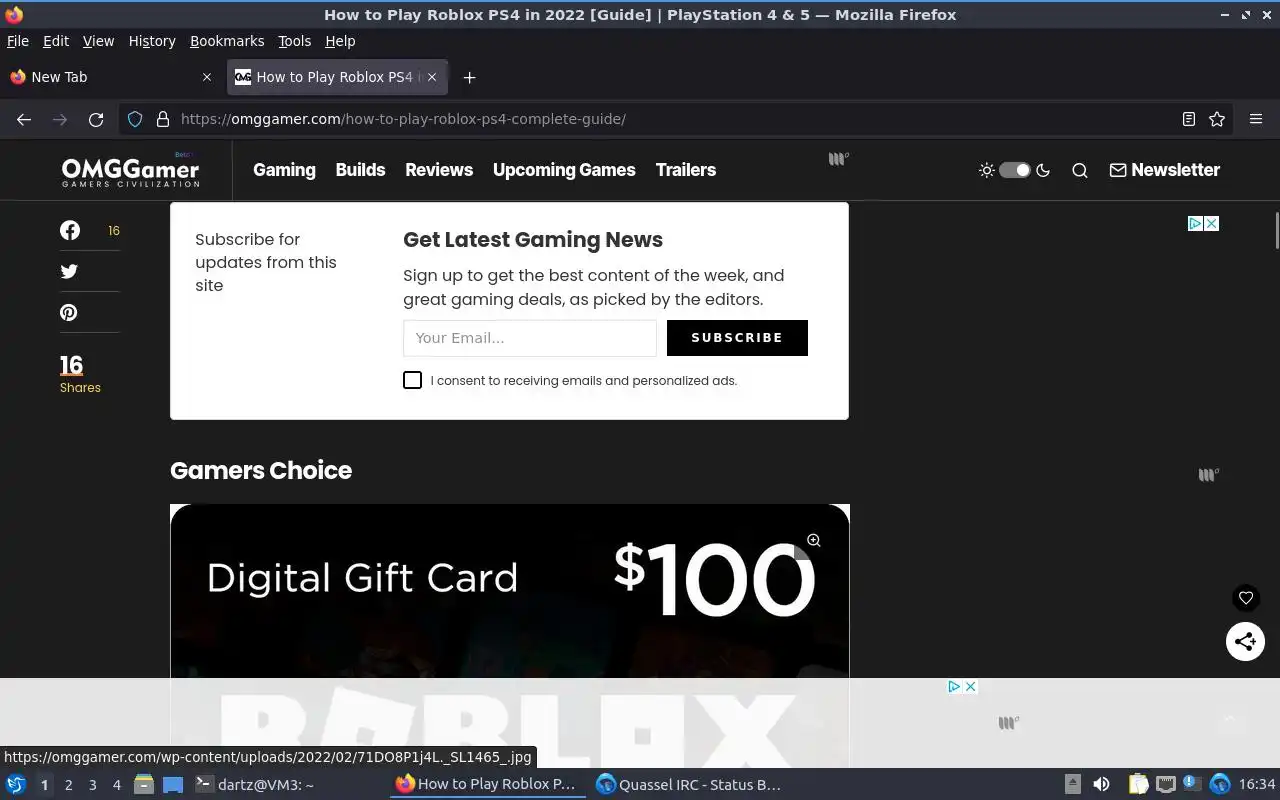
Task: Open the File menu
Action: 18,41
